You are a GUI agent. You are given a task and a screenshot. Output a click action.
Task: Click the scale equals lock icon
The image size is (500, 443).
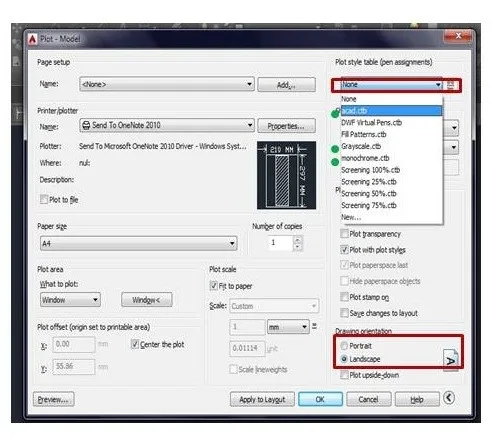pos(314,326)
